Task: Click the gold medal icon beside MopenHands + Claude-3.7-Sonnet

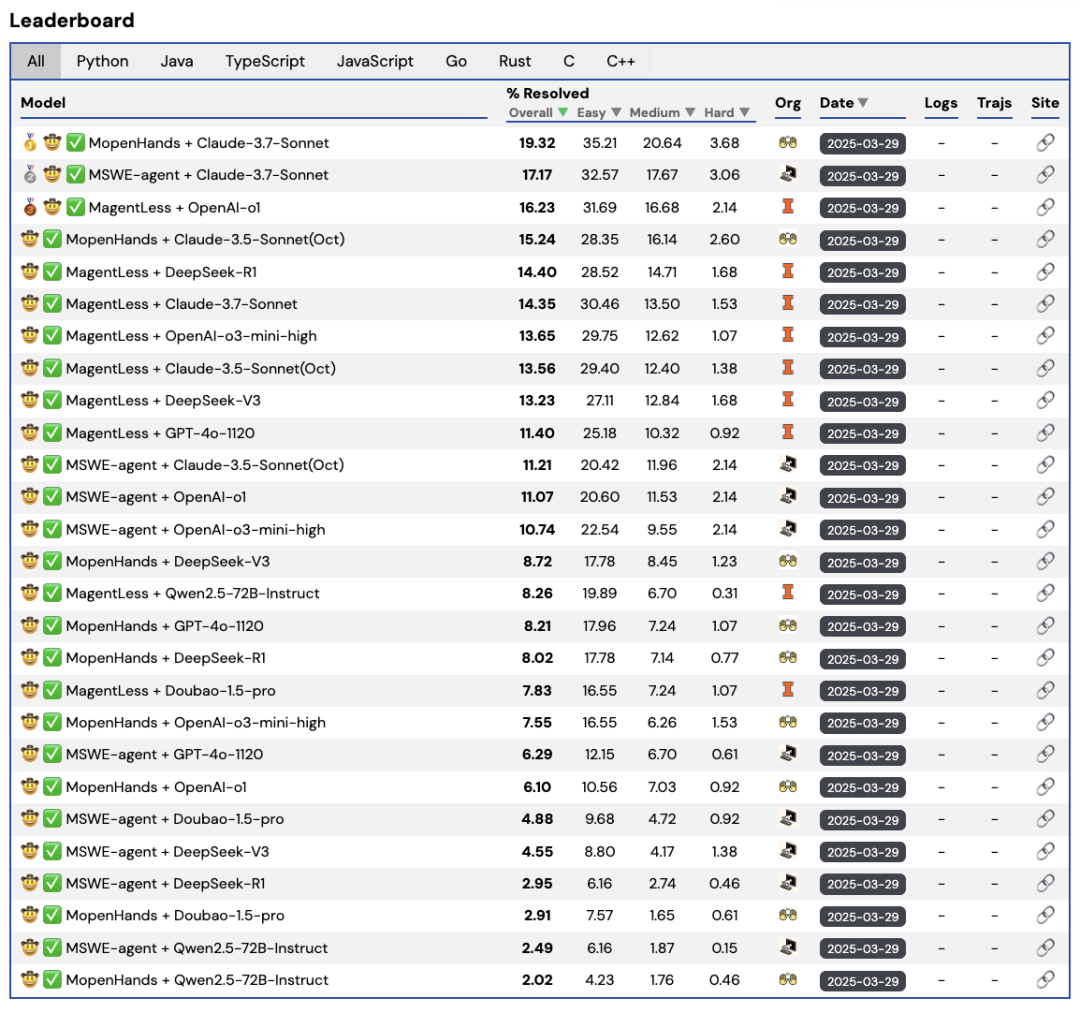Action: [28, 144]
